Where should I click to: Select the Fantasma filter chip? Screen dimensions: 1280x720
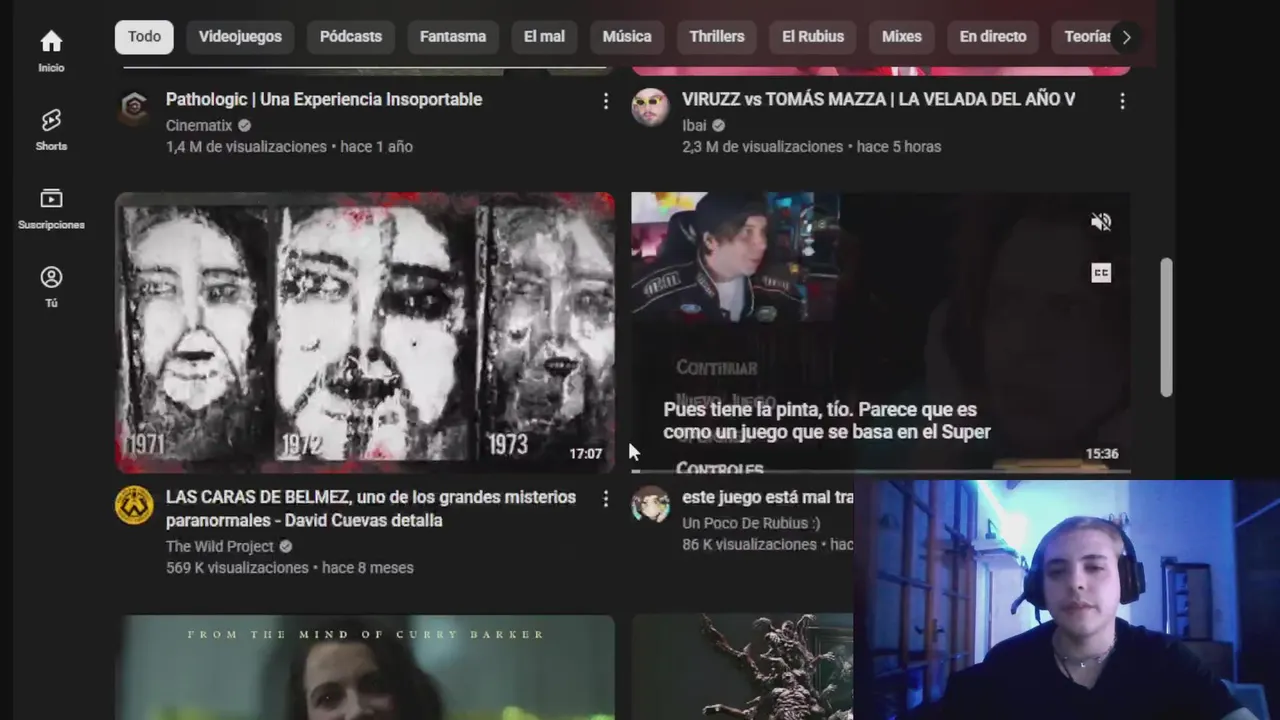pos(453,37)
